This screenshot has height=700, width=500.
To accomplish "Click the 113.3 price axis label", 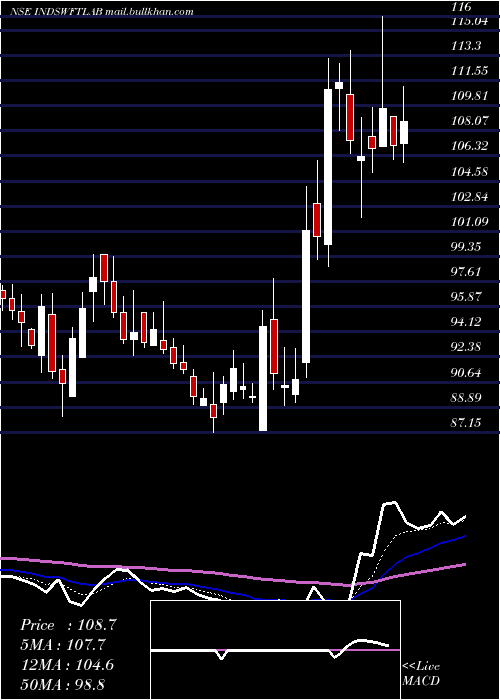I will point(467,46).
